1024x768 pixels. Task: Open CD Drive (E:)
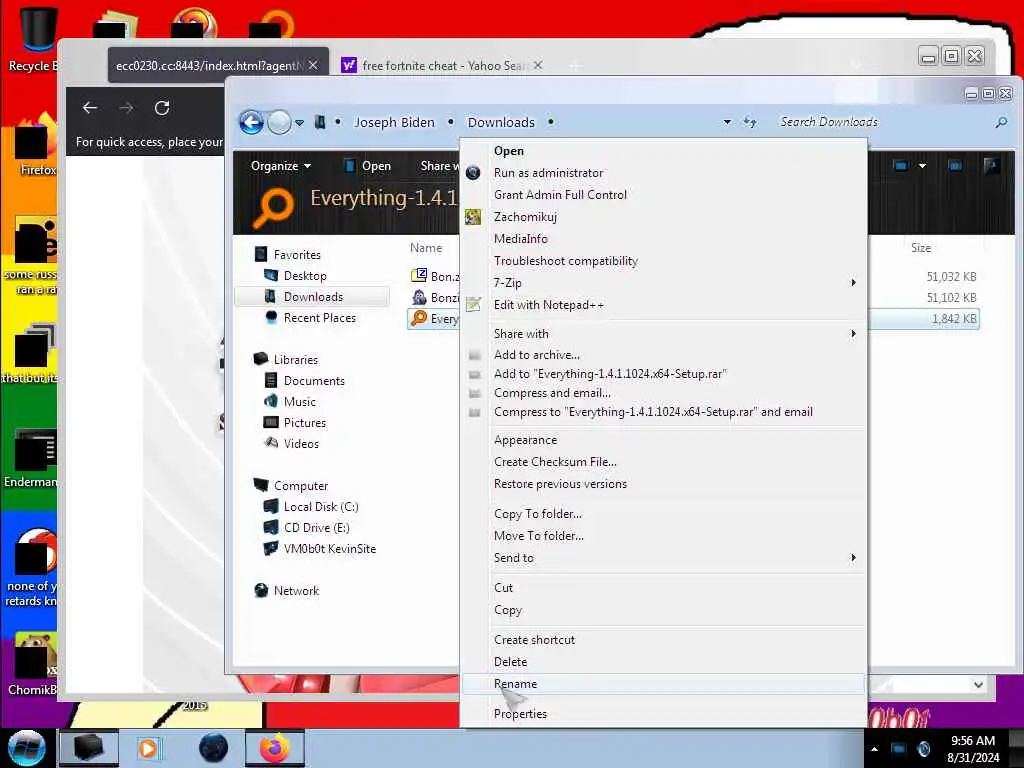tap(317, 528)
